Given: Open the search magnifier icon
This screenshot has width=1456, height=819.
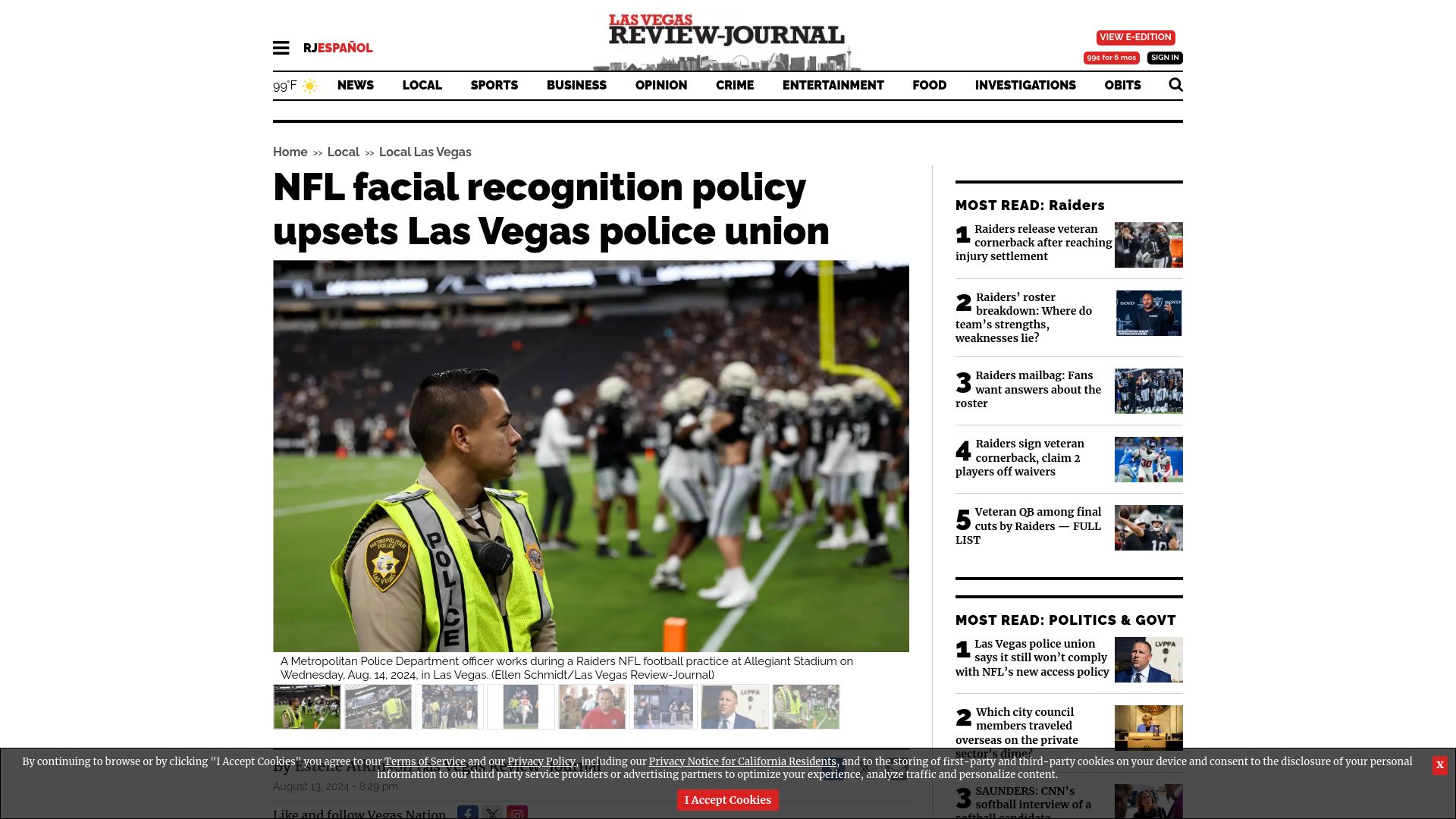Looking at the screenshot, I should point(1175,85).
